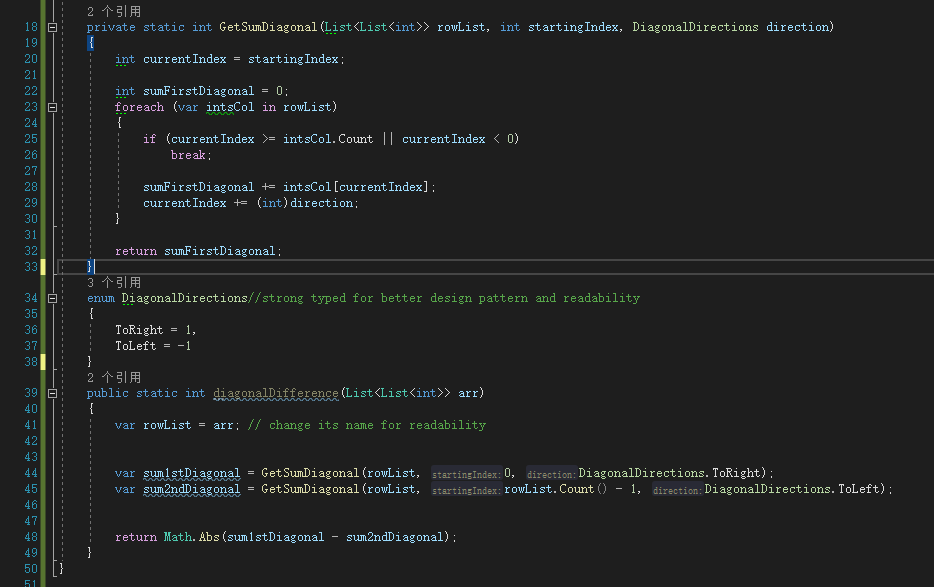This screenshot has height=587, width=934.
Task: Open the '3 个引用' CodeLens above DiagonalDirections enum
Action: [x=114, y=282]
